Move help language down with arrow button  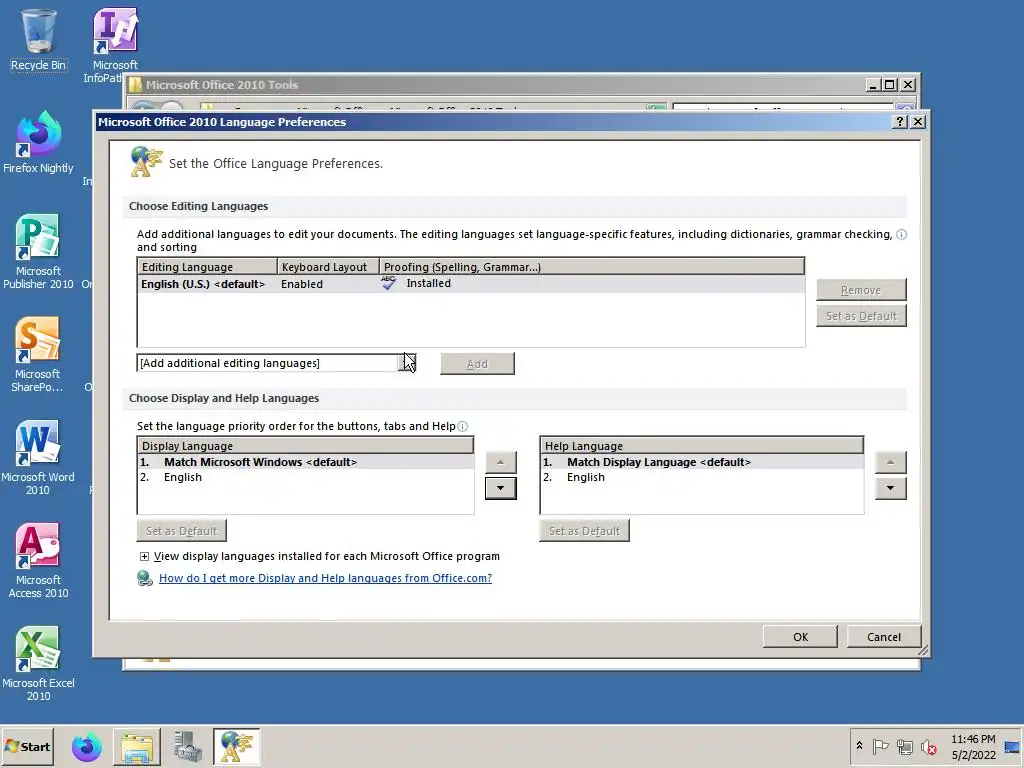tap(890, 488)
